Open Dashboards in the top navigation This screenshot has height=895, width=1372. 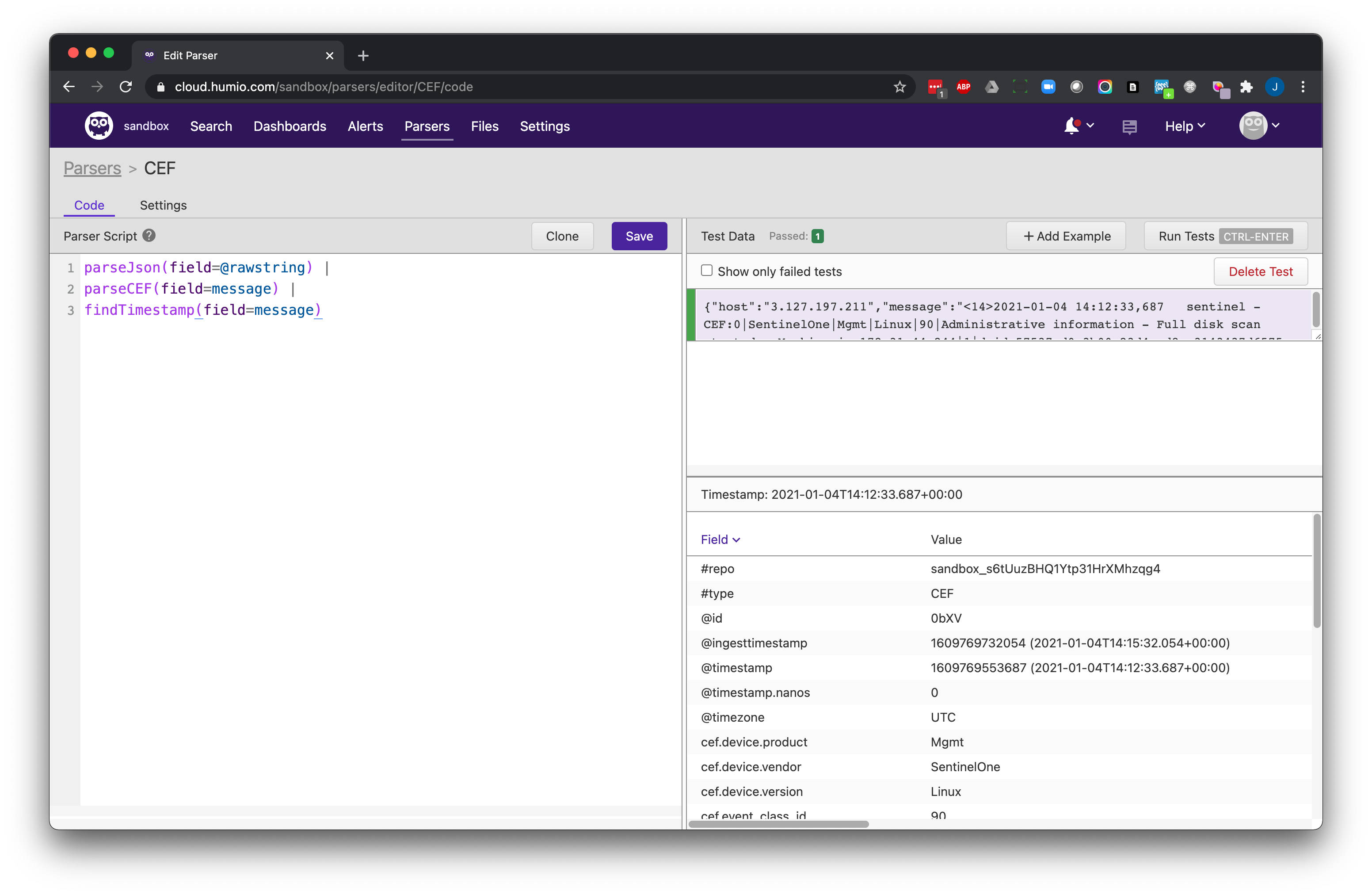290,126
